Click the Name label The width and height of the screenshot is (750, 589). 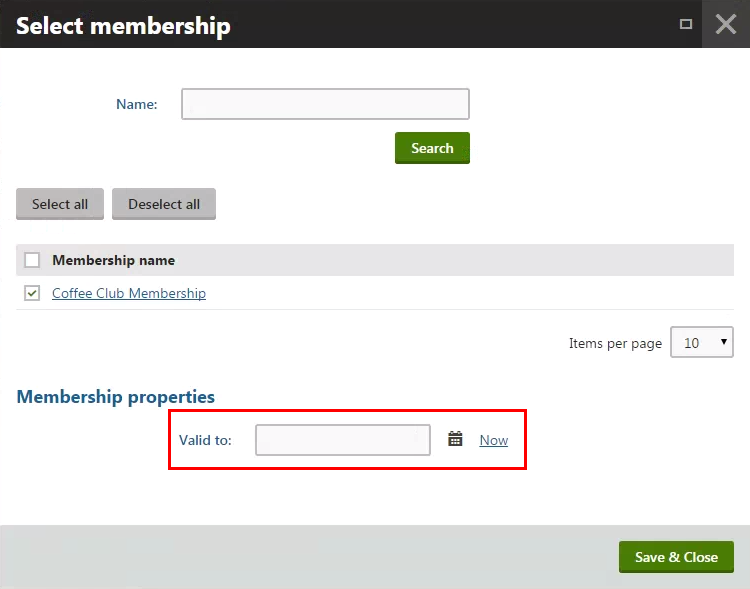click(137, 104)
